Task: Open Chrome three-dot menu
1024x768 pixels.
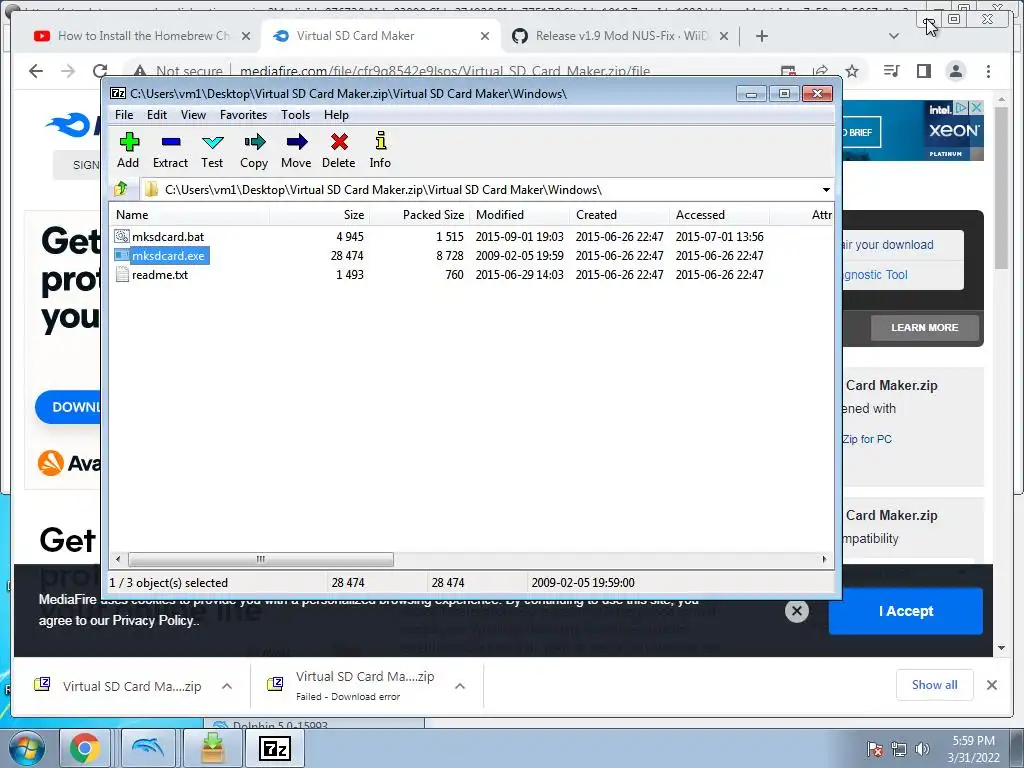Action: pyautogui.click(x=988, y=71)
